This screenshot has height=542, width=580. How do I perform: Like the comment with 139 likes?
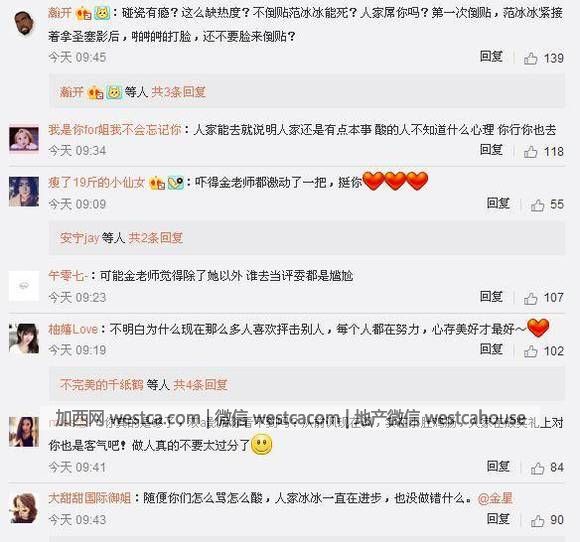click(x=530, y=58)
